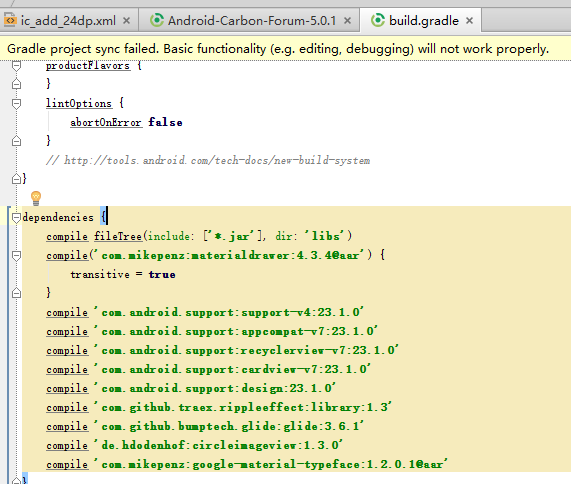This screenshot has height=484, width=571.
Task: Click the abortOnError property
Action: point(106,122)
